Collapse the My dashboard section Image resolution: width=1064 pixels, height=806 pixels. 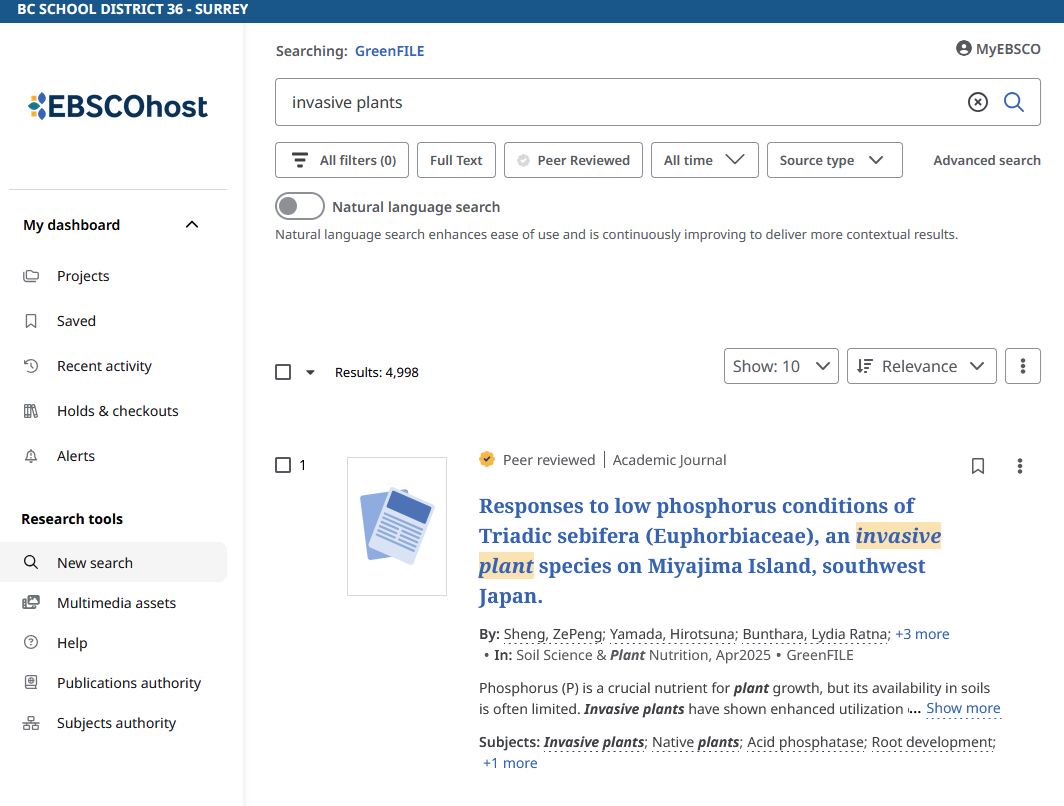(192, 225)
